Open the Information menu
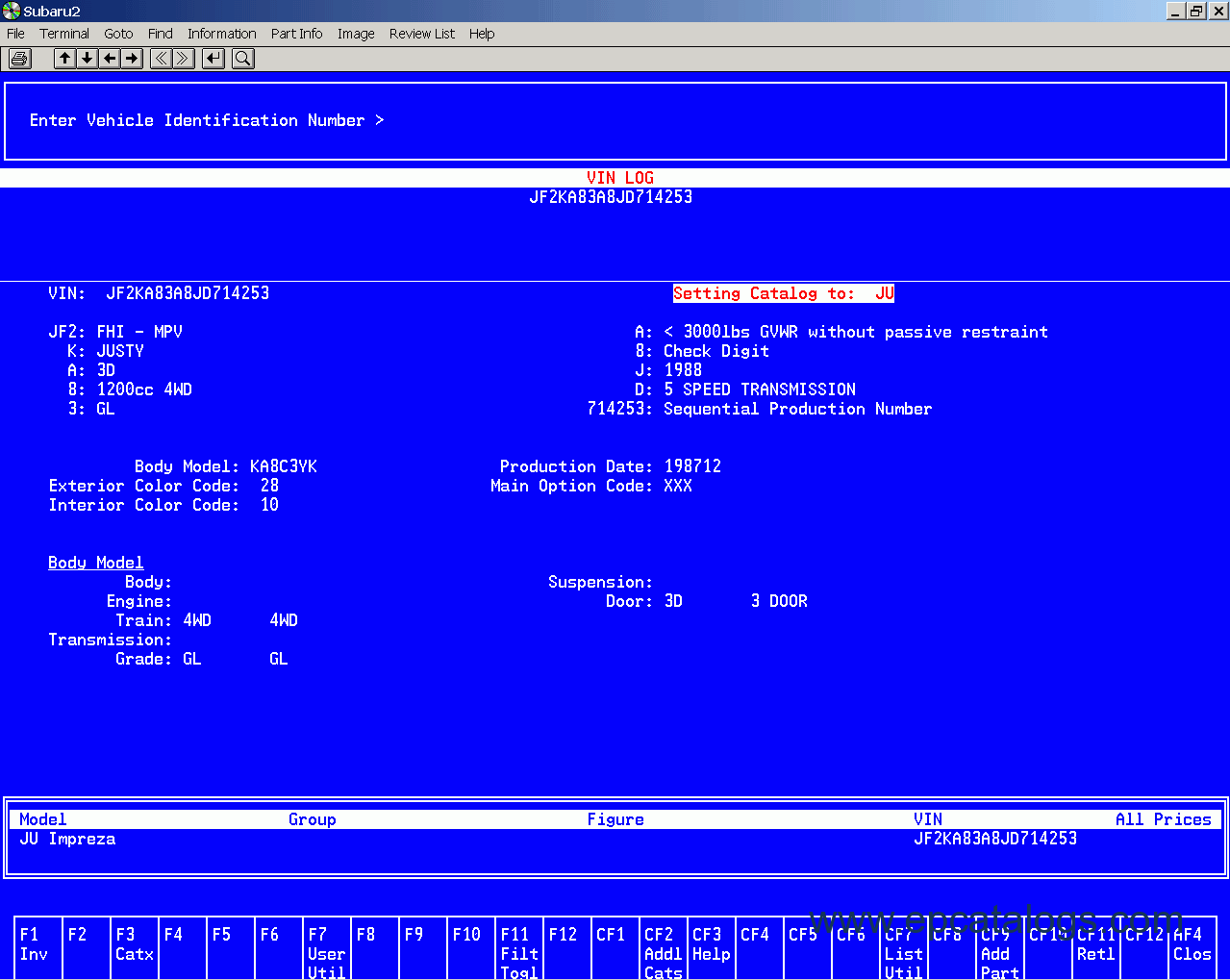Image resolution: width=1230 pixels, height=980 pixels. tap(222, 34)
